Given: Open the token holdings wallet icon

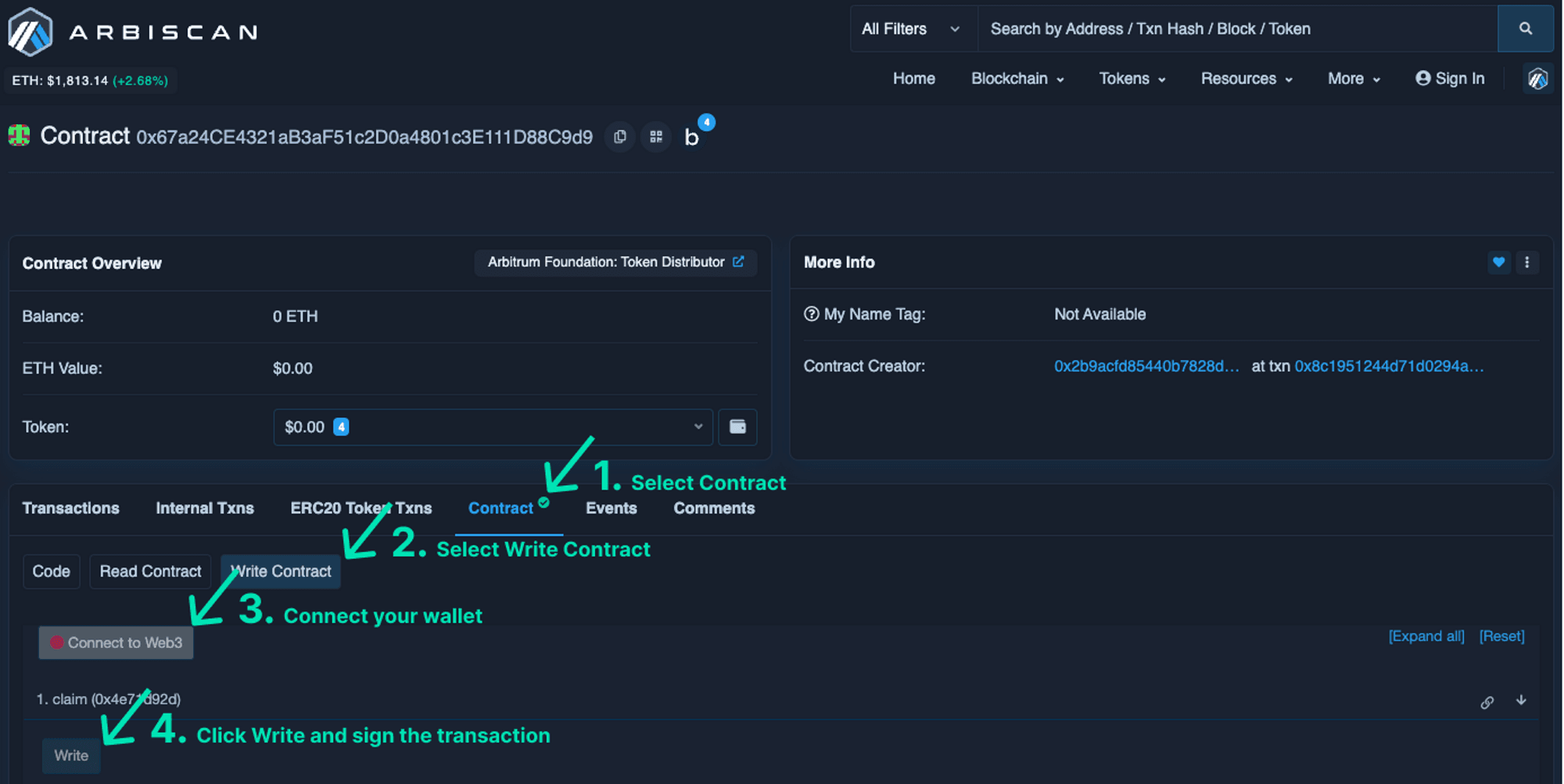Looking at the screenshot, I should point(737,427).
